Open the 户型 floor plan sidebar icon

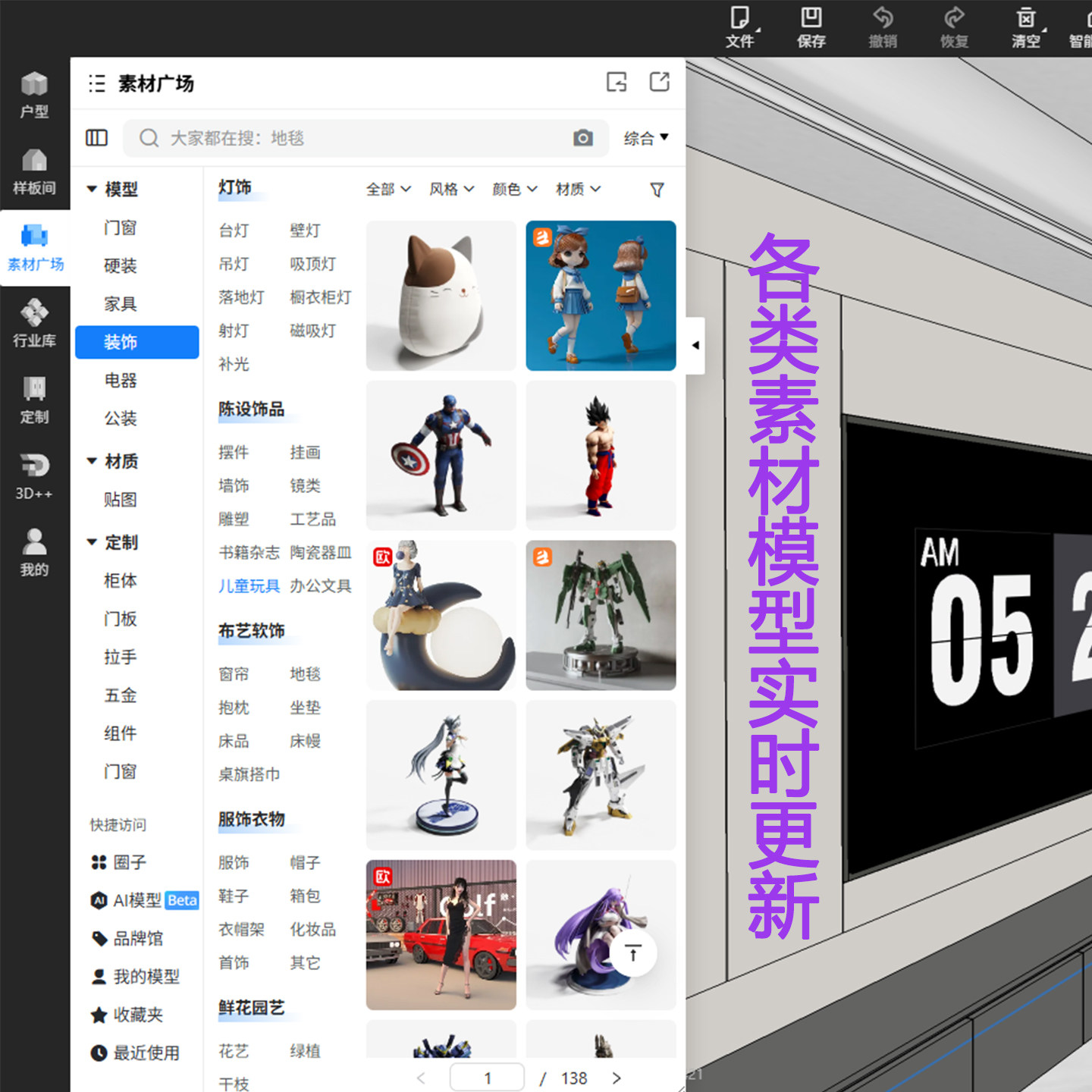click(34, 96)
